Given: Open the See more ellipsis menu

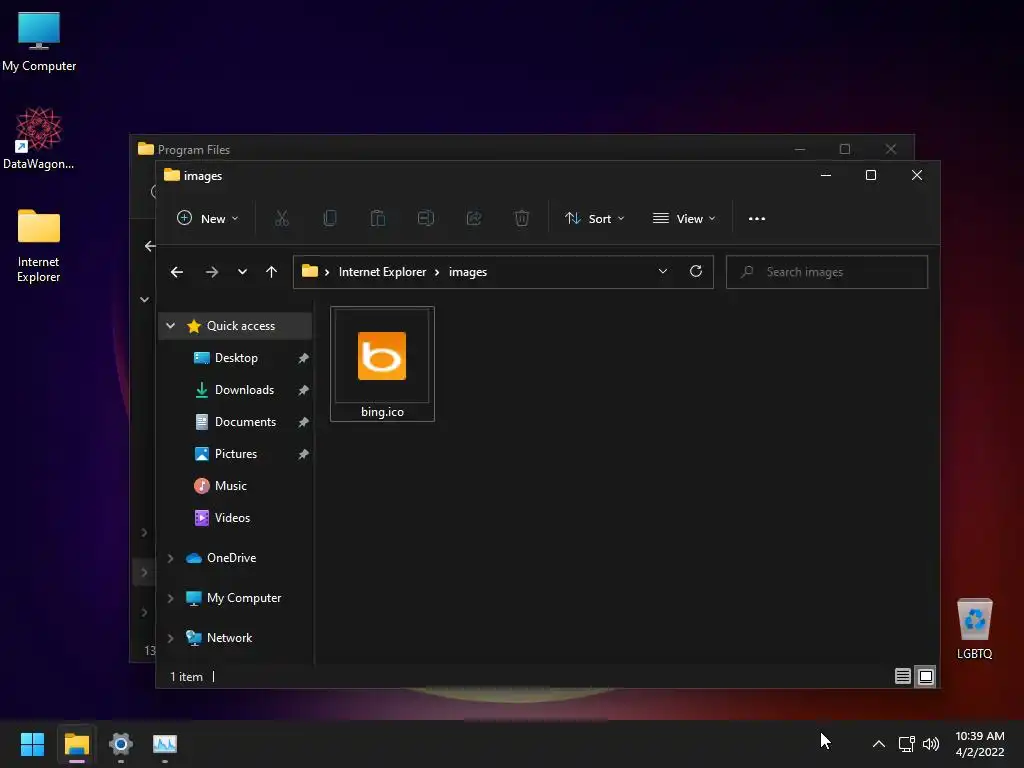Looking at the screenshot, I should (x=757, y=219).
